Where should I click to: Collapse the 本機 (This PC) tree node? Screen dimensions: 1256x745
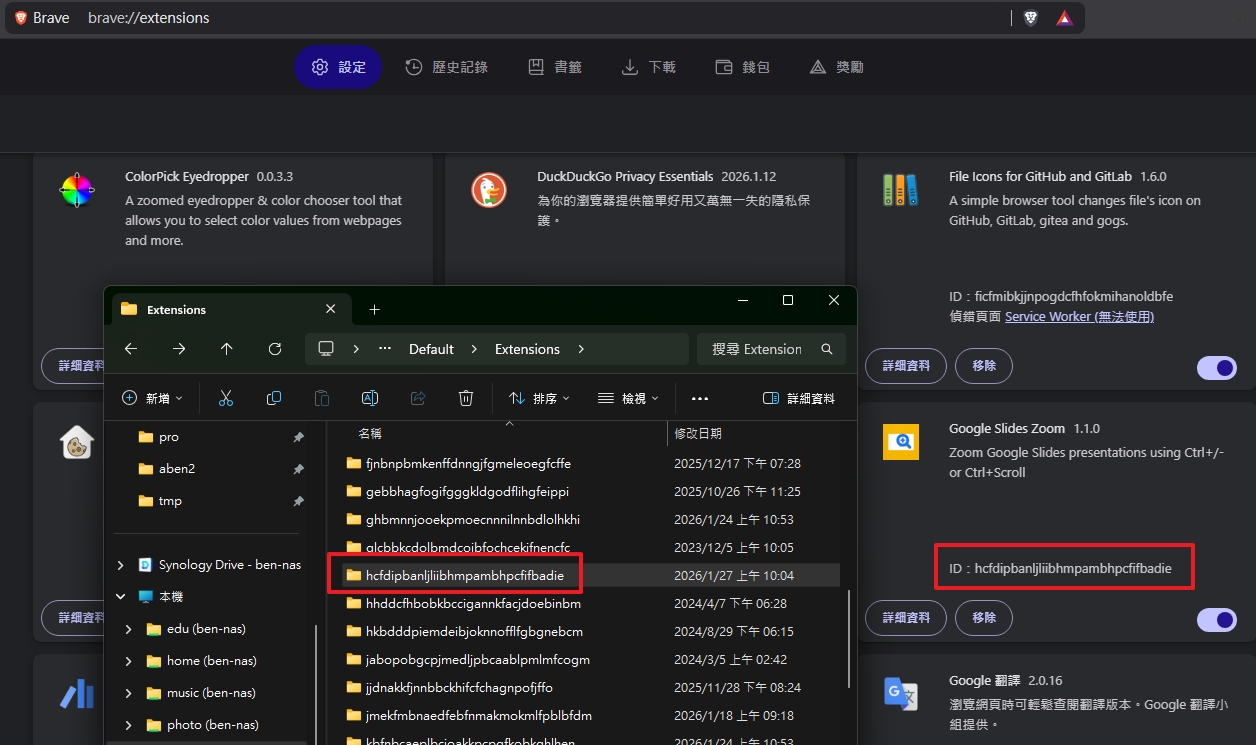click(x=121, y=597)
